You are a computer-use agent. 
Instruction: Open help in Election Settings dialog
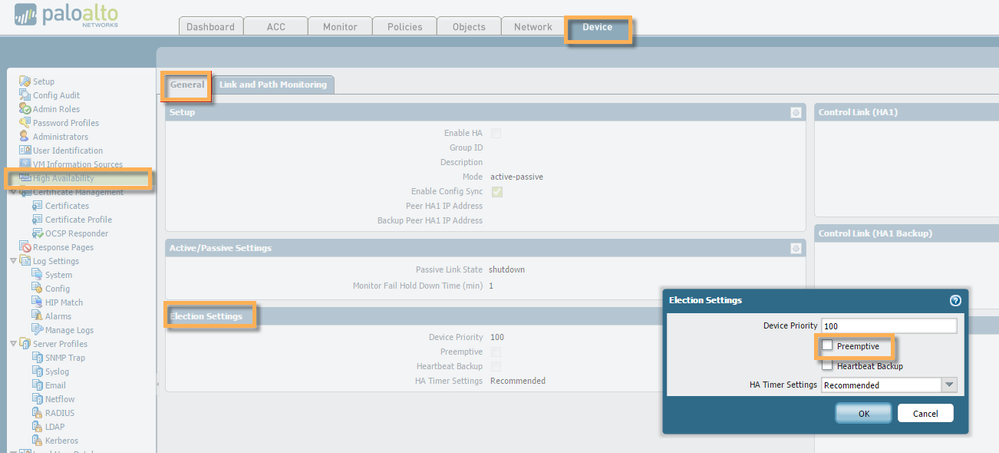pos(955,301)
